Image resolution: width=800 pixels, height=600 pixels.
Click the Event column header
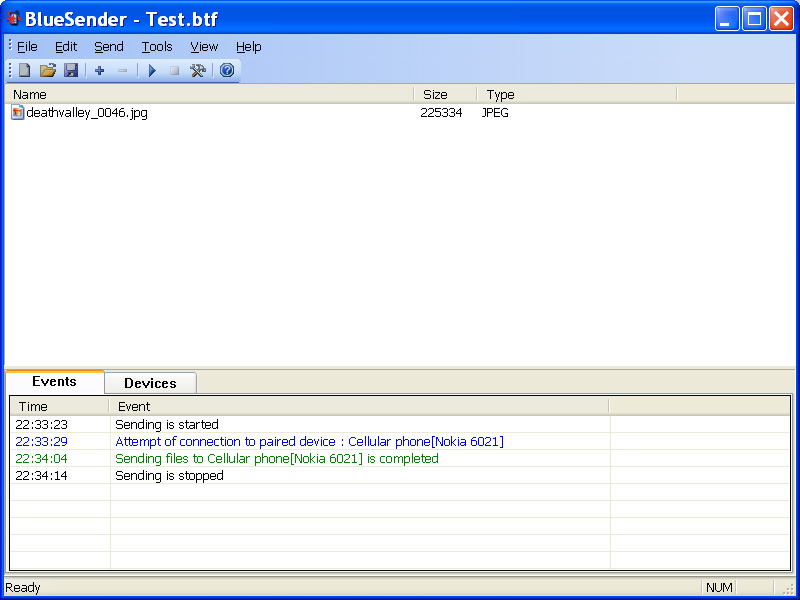tap(359, 406)
